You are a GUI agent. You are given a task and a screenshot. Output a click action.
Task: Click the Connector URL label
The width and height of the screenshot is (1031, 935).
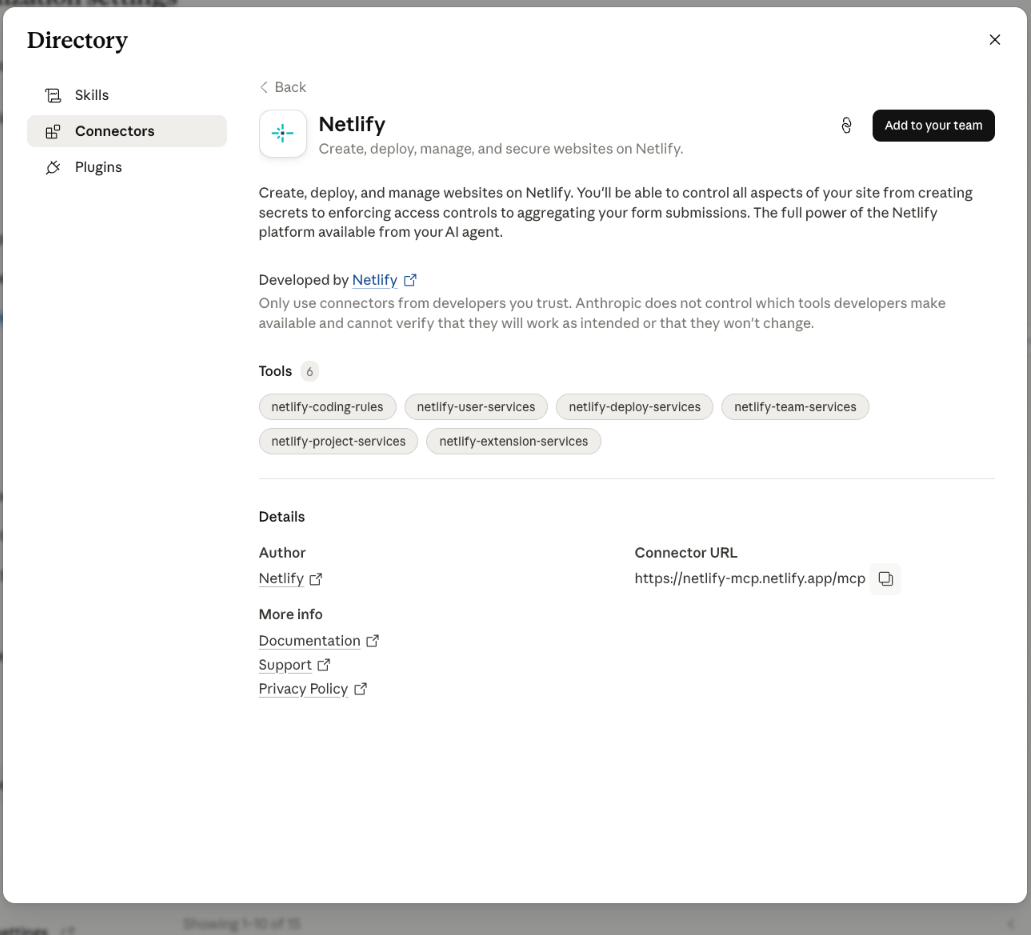click(686, 553)
